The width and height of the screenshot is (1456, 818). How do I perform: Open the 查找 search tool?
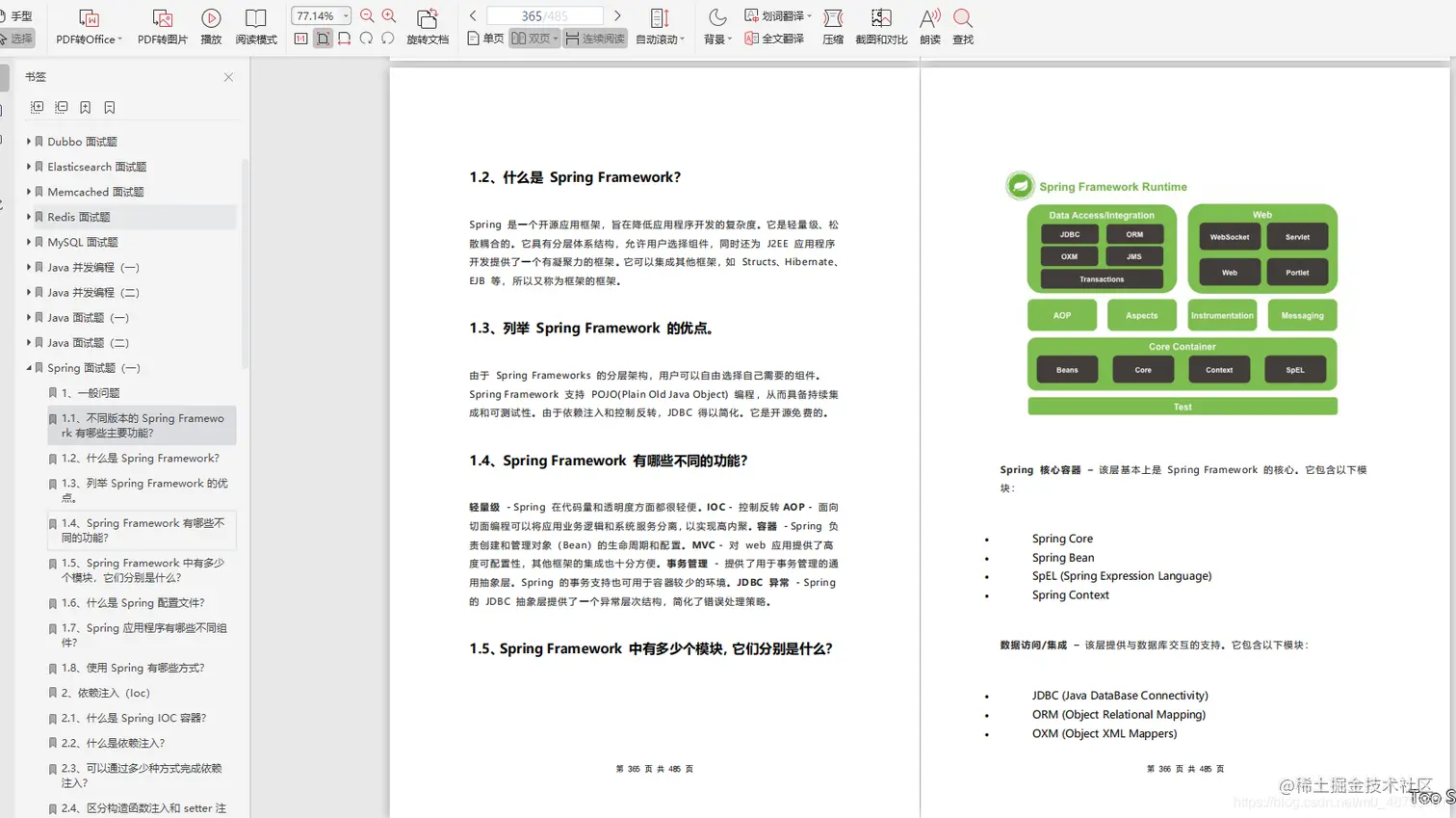coord(963,26)
